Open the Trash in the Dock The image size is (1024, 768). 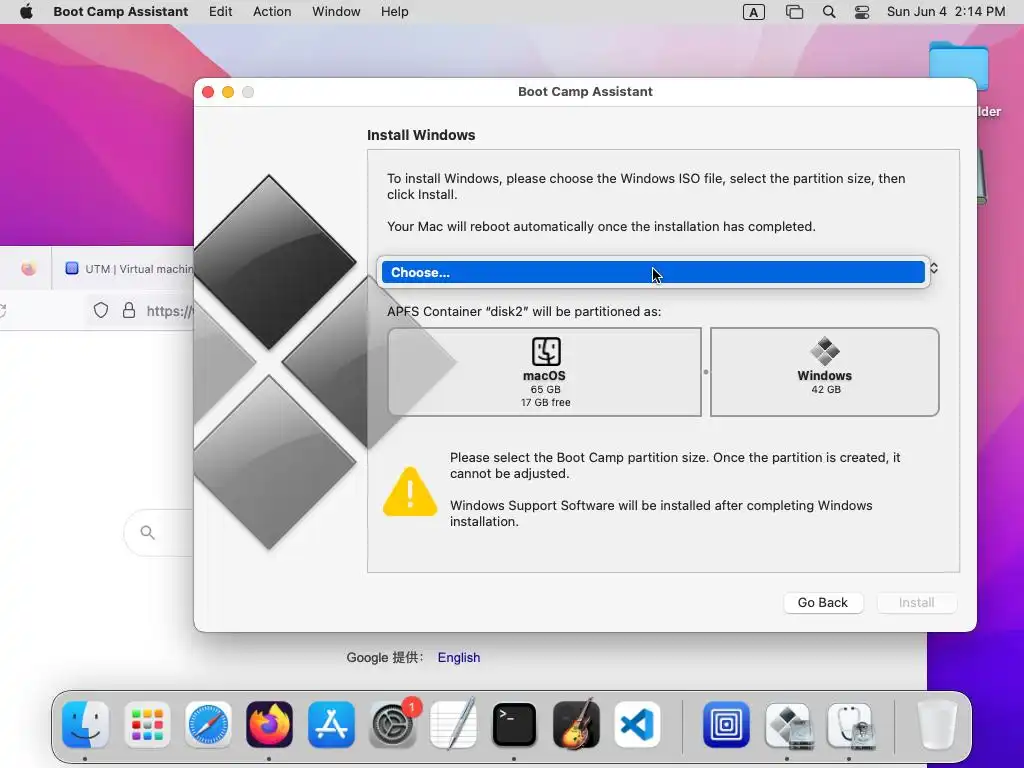click(x=937, y=724)
